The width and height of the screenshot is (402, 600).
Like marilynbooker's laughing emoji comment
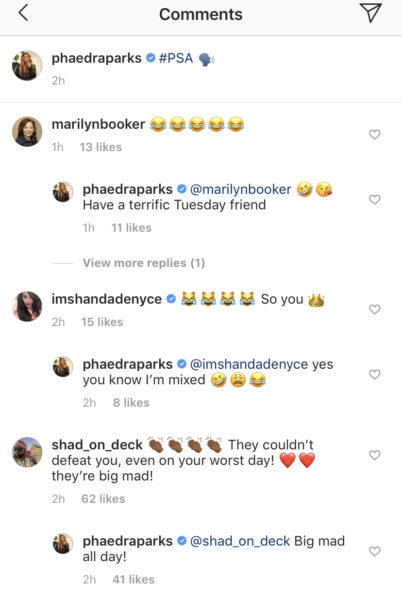click(x=374, y=134)
